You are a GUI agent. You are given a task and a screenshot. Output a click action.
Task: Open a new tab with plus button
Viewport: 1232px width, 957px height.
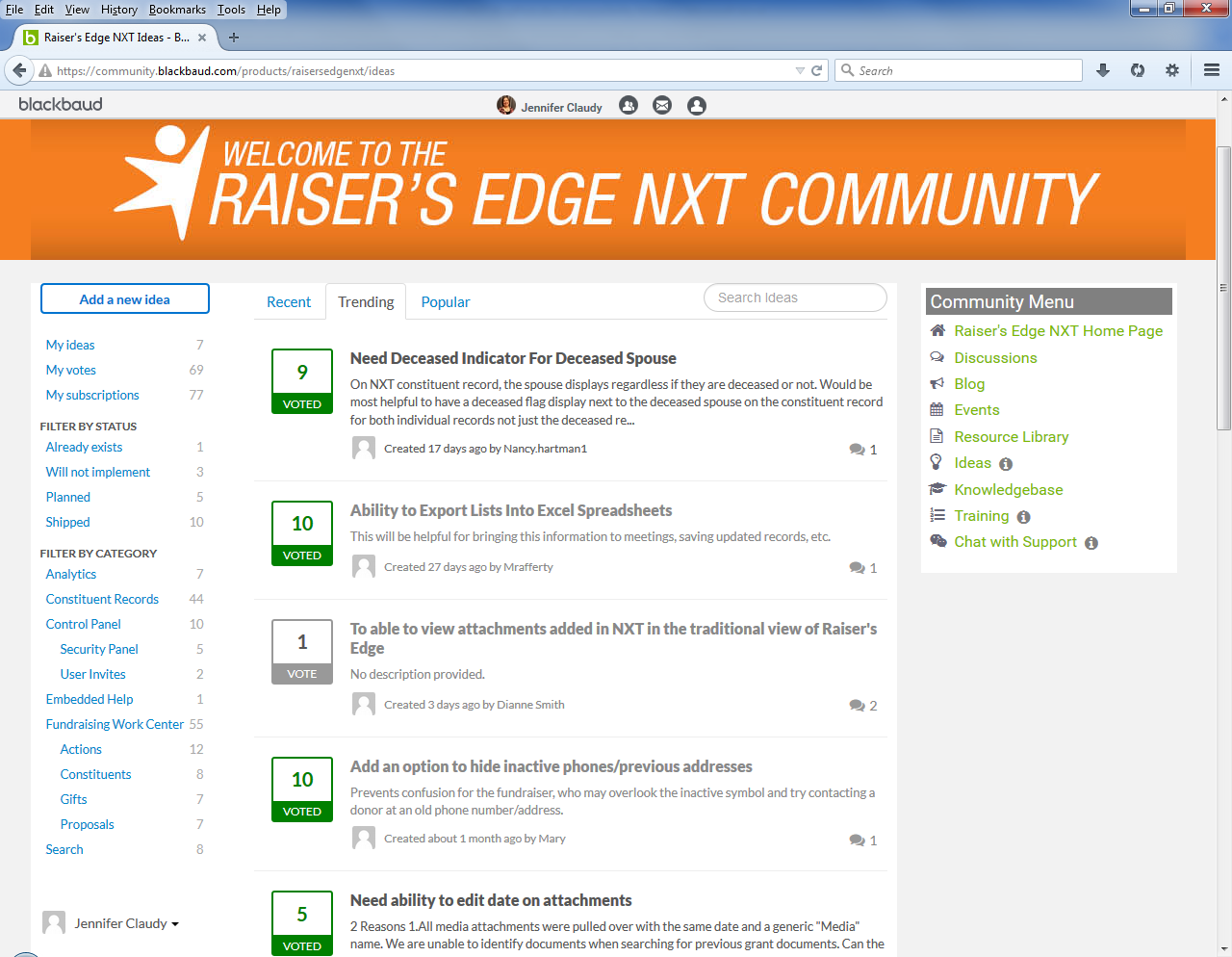tap(234, 38)
